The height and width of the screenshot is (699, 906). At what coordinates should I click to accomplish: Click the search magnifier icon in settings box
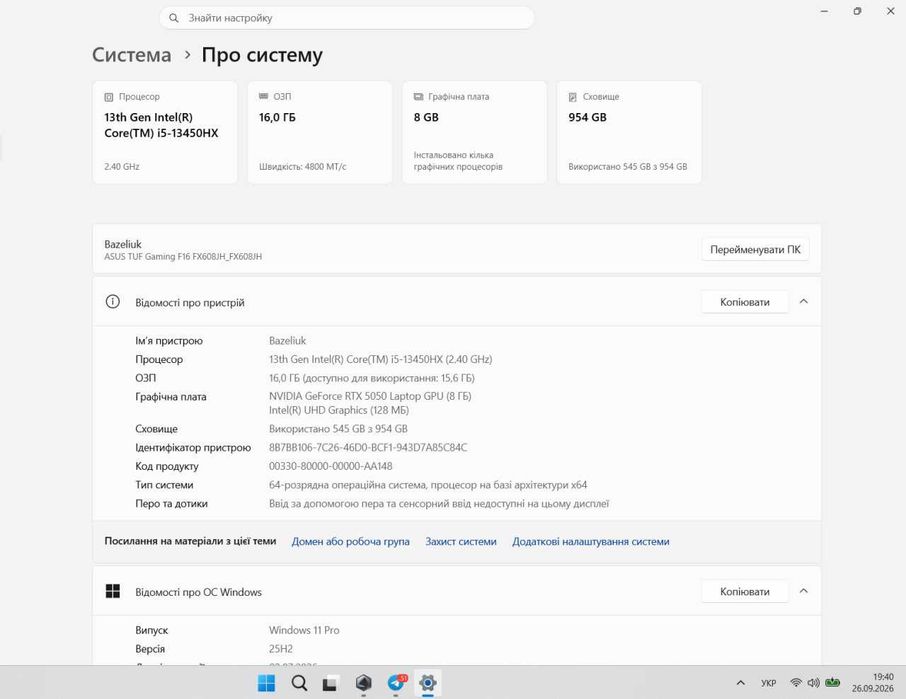[x=173, y=18]
